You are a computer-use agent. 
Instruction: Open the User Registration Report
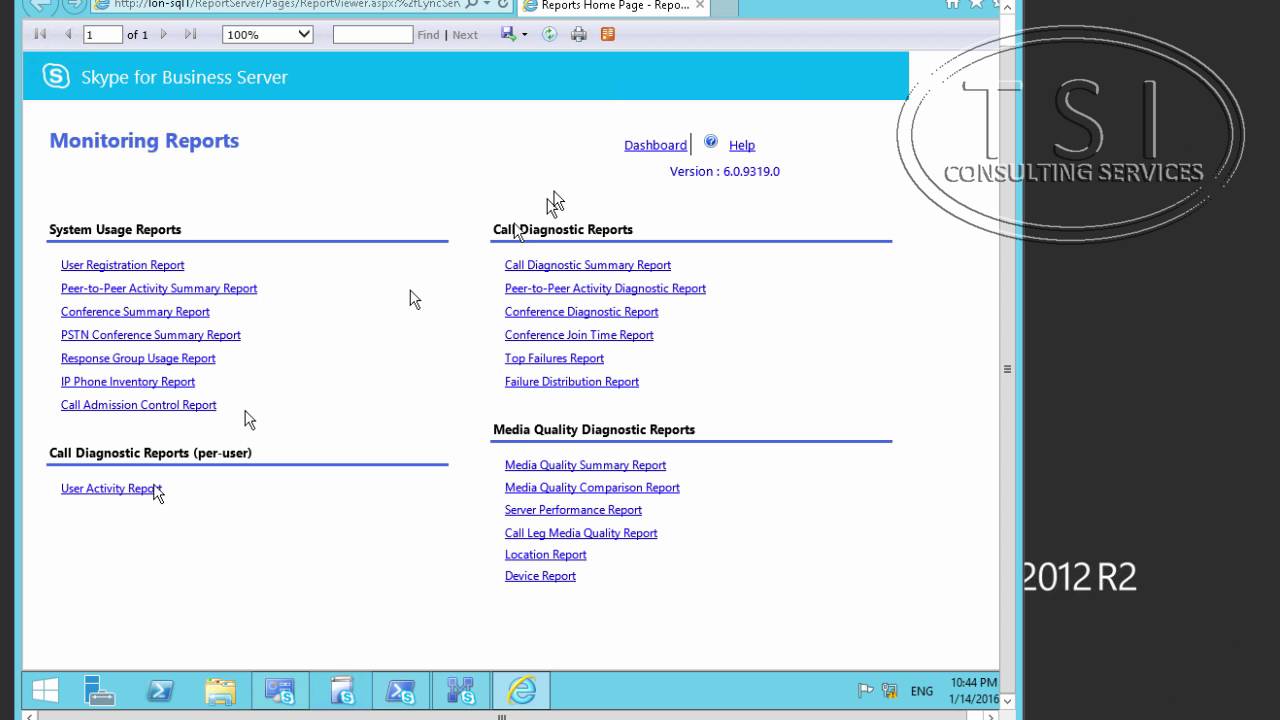pos(123,265)
